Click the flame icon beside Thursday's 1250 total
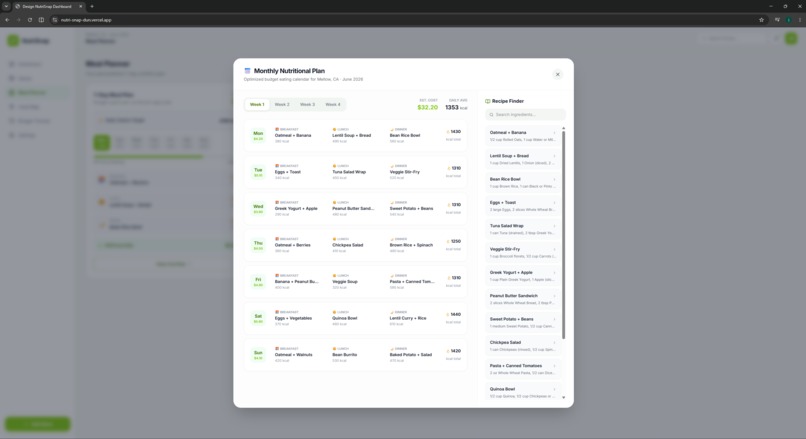Viewport: 806px width, 439px height. (x=448, y=241)
